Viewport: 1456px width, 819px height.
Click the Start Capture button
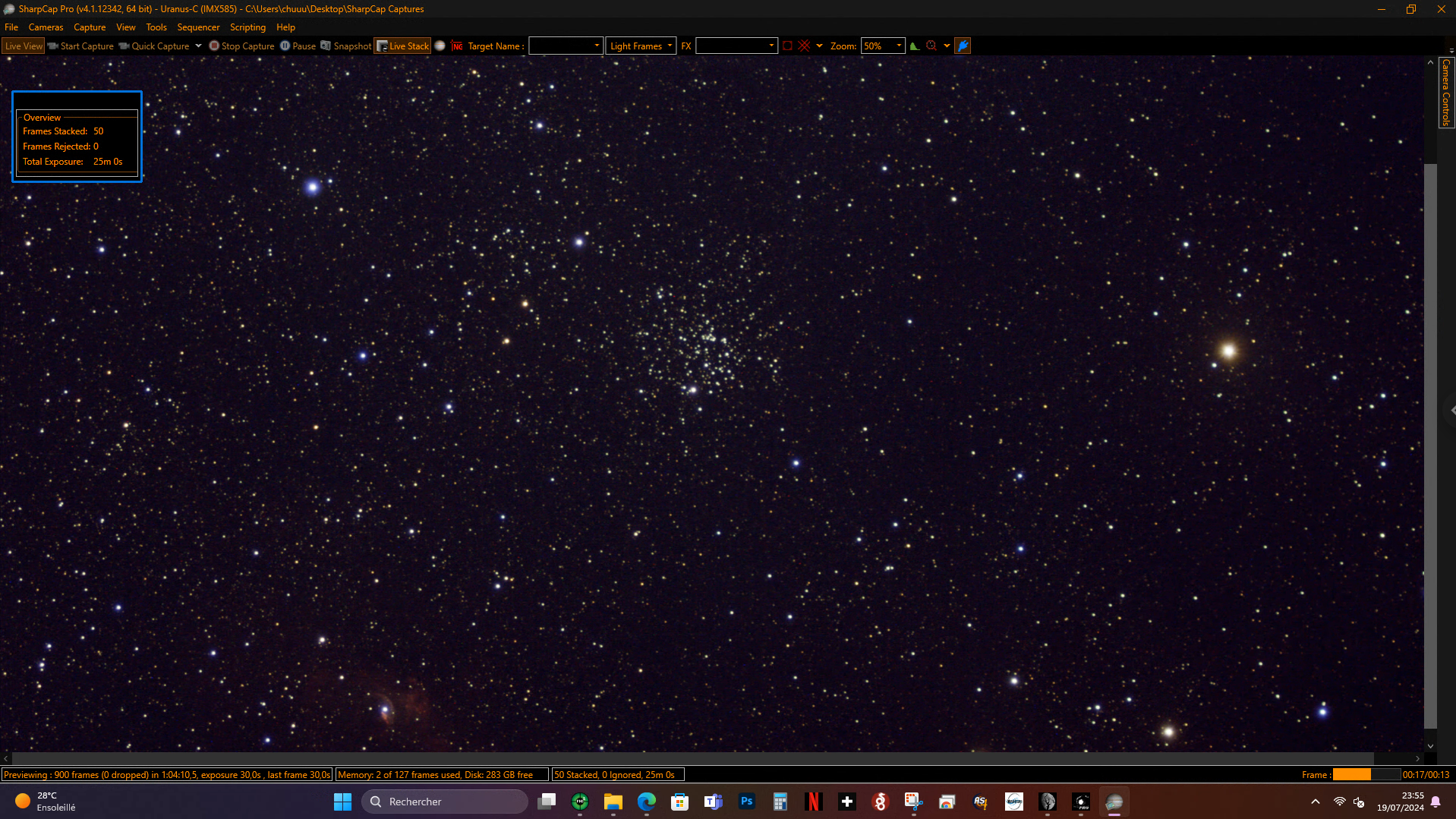pyautogui.click(x=80, y=46)
